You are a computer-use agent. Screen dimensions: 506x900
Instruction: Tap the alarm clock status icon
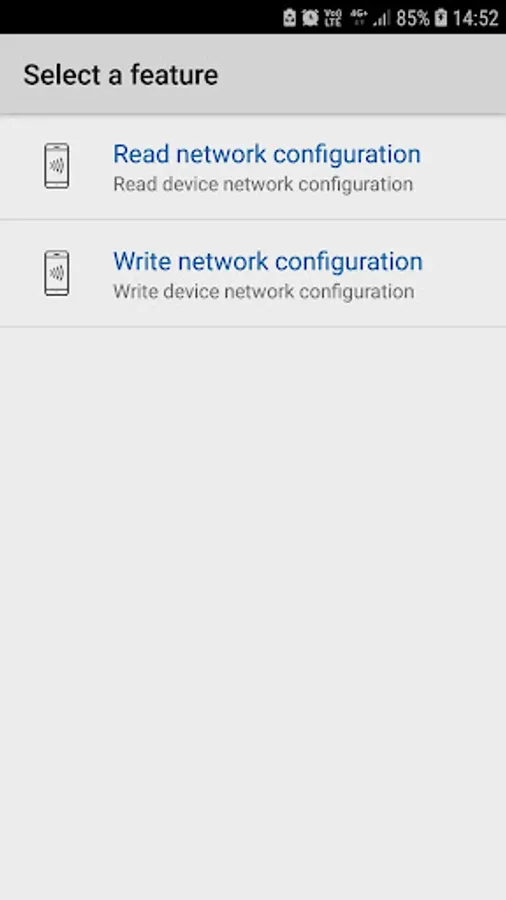[x=310, y=18]
